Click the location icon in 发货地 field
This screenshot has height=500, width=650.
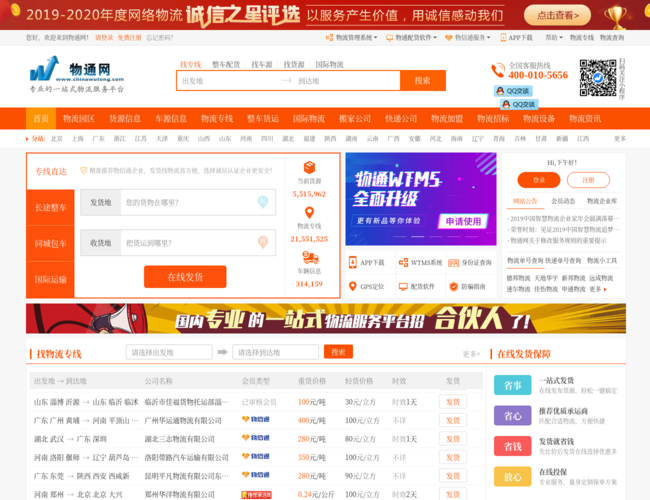pos(263,202)
